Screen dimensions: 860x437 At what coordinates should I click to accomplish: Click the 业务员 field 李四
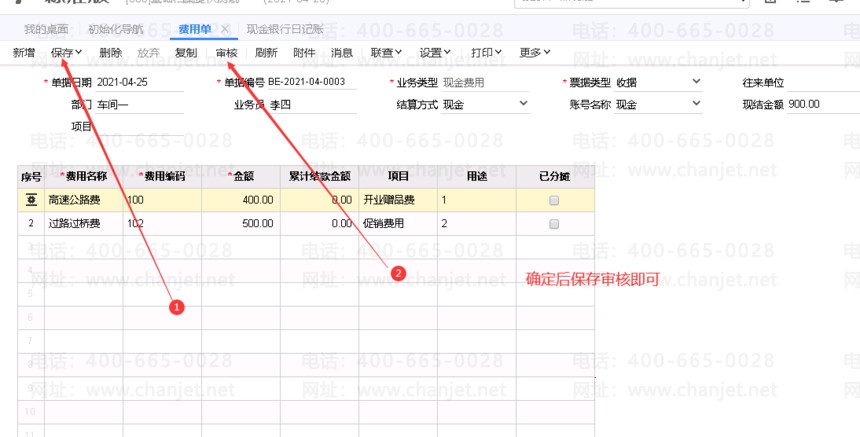312,104
